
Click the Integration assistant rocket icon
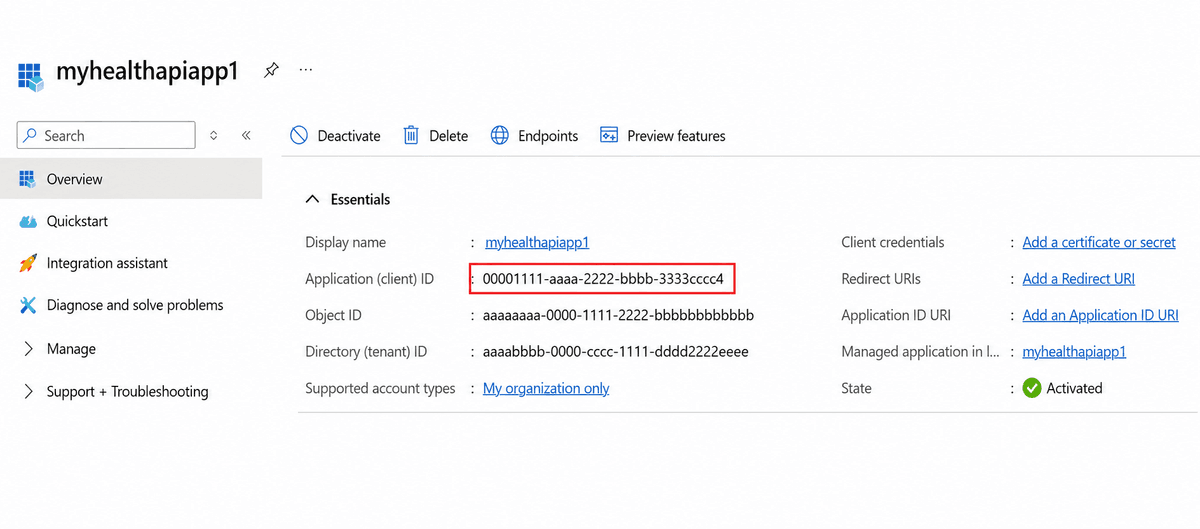click(28, 263)
